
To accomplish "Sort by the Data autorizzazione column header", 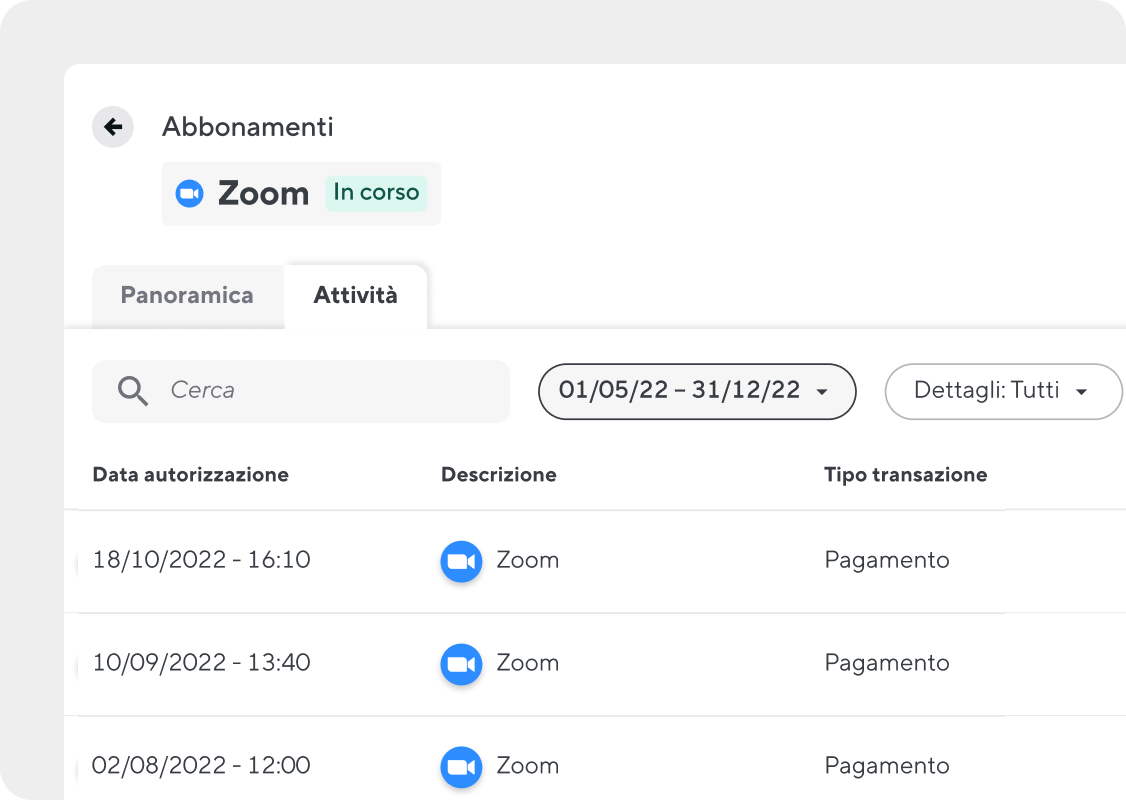I will tap(191, 475).
